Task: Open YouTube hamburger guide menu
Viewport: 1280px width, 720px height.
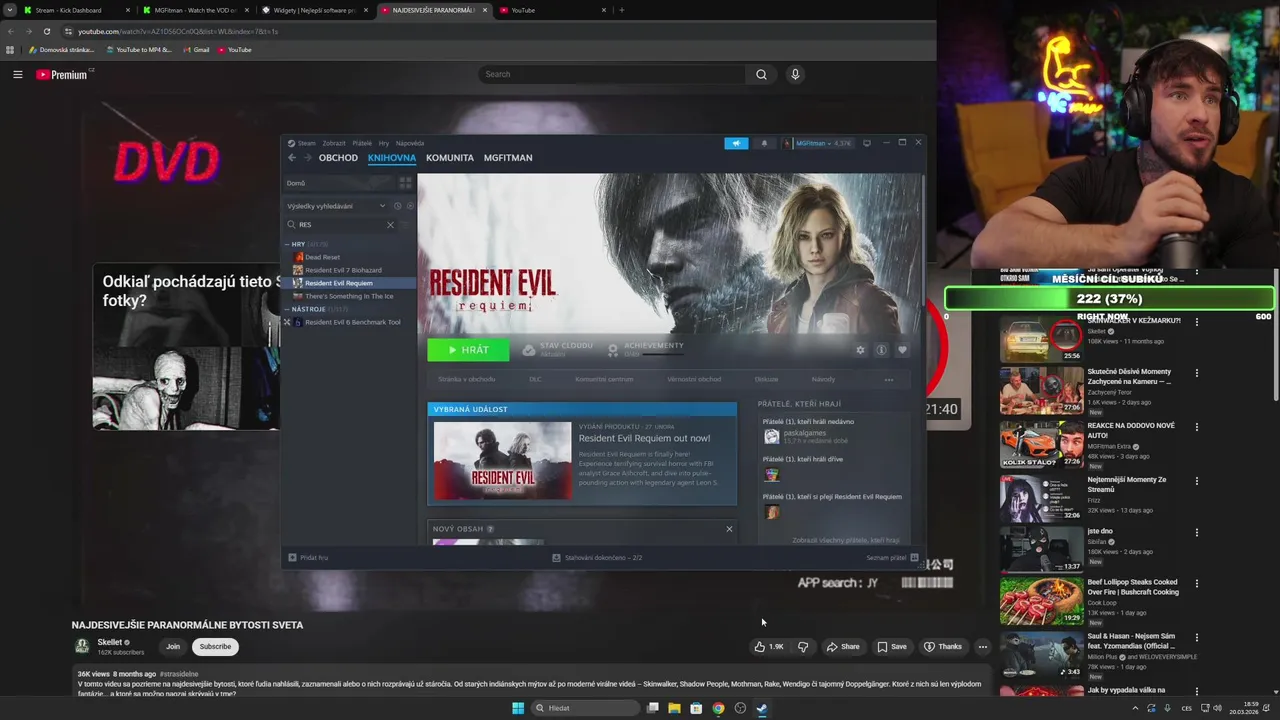Action: coord(17,74)
